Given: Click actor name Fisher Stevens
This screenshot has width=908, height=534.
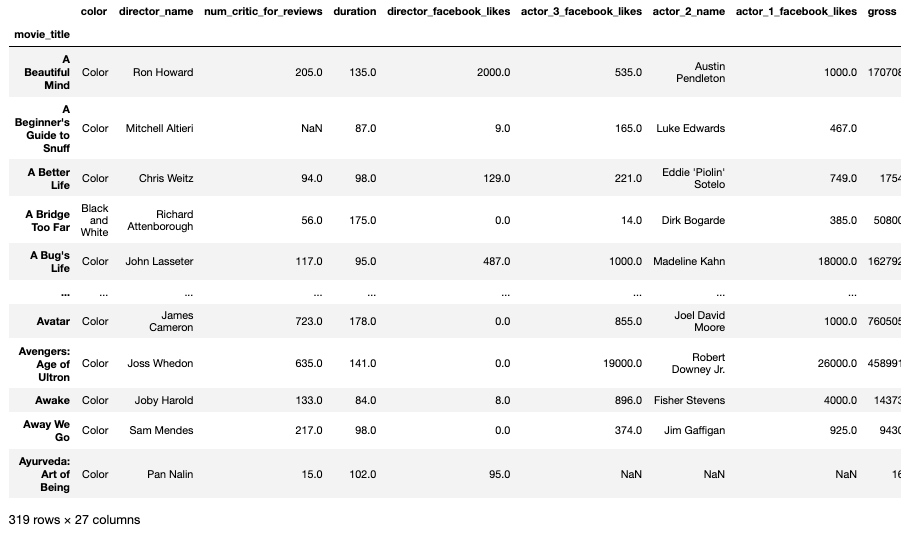Looking at the screenshot, I should point(689,400).
